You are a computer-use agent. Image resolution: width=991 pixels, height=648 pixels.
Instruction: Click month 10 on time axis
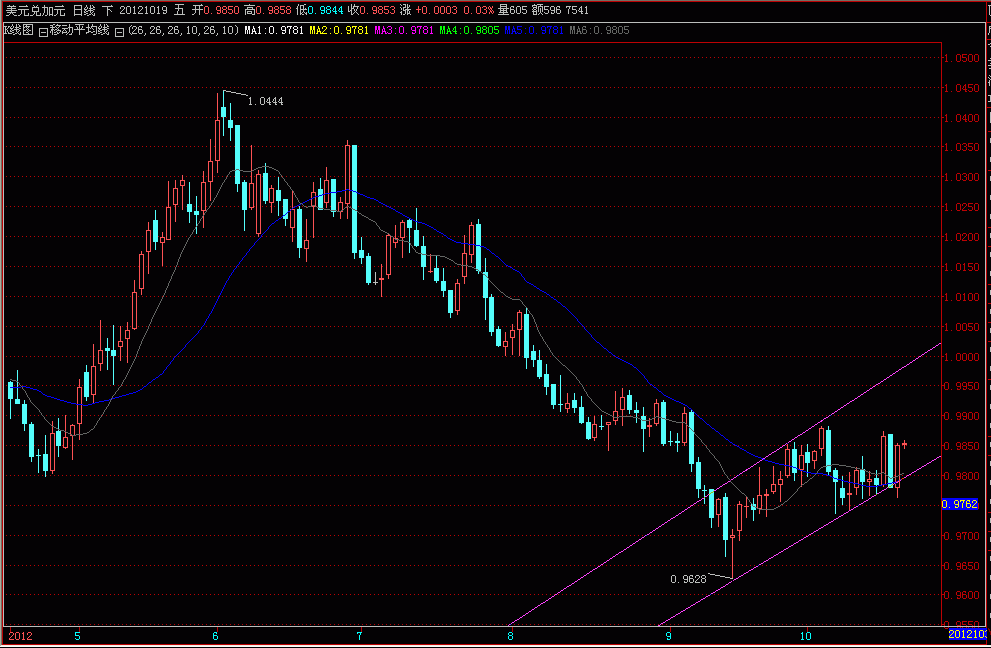tap(805, 636)
